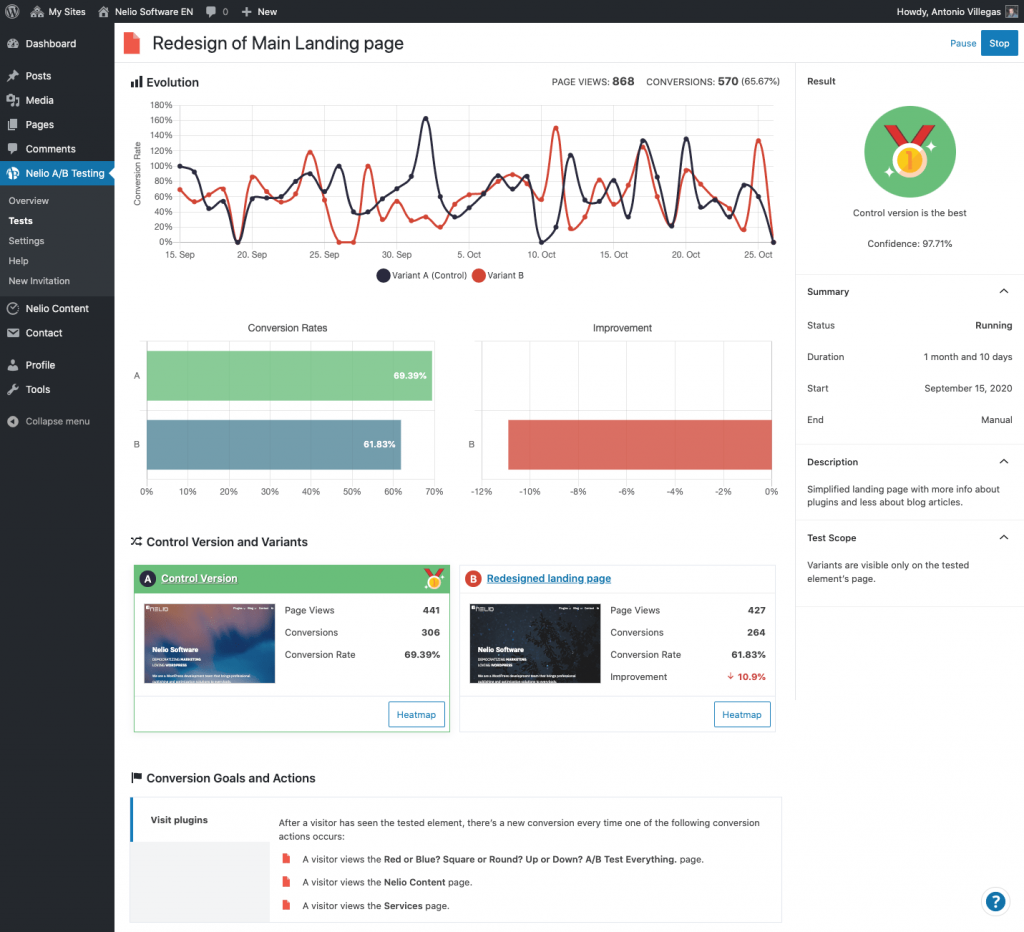This screenshot has height=932, width=1024.
Task: Click the blue 61.83% conversion bar
Action: pyautogui.click(x=274, y=444)
